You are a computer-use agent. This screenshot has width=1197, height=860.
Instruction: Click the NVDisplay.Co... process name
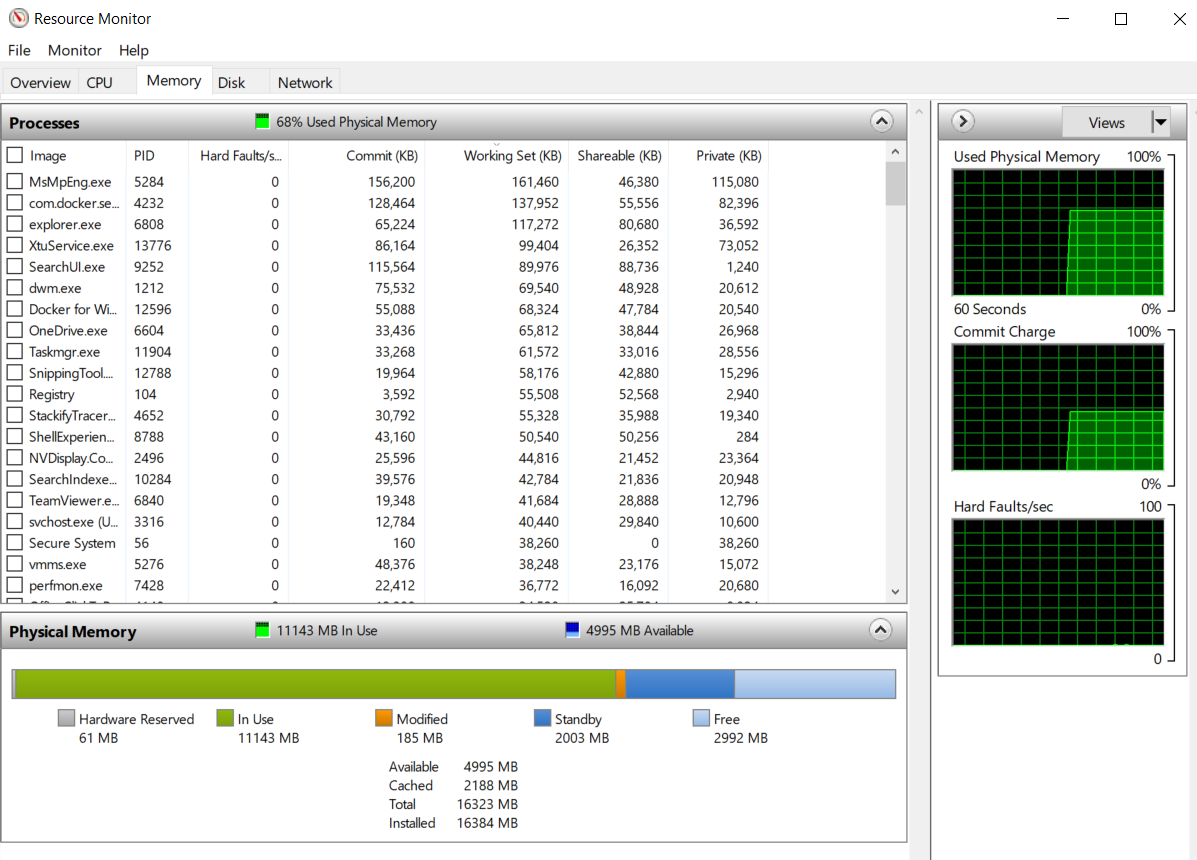tap(71, 458)
